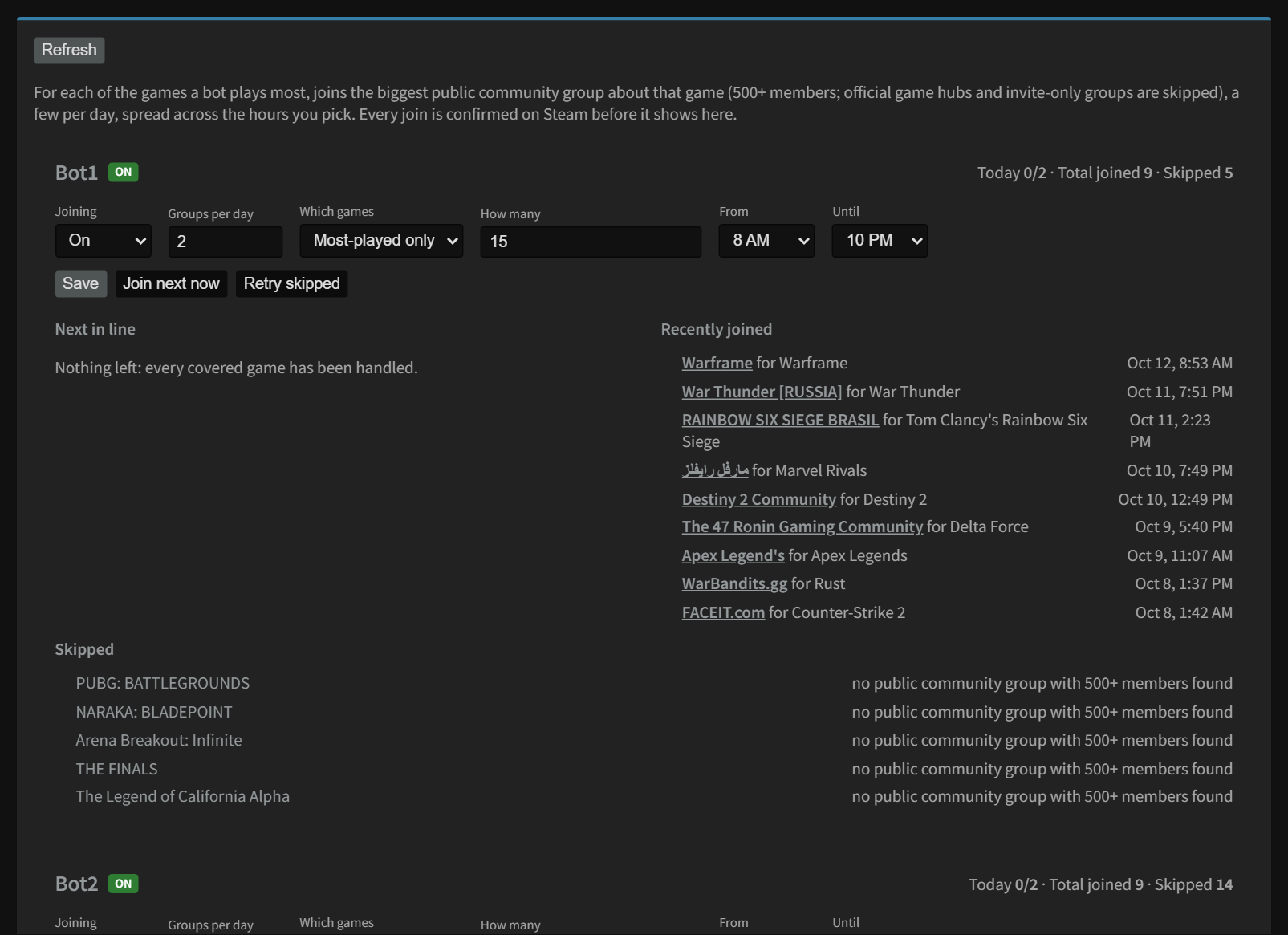The image size is (1288, 935).
Task: Open Most-played only games dropdown
Action: tap(381, 241)
